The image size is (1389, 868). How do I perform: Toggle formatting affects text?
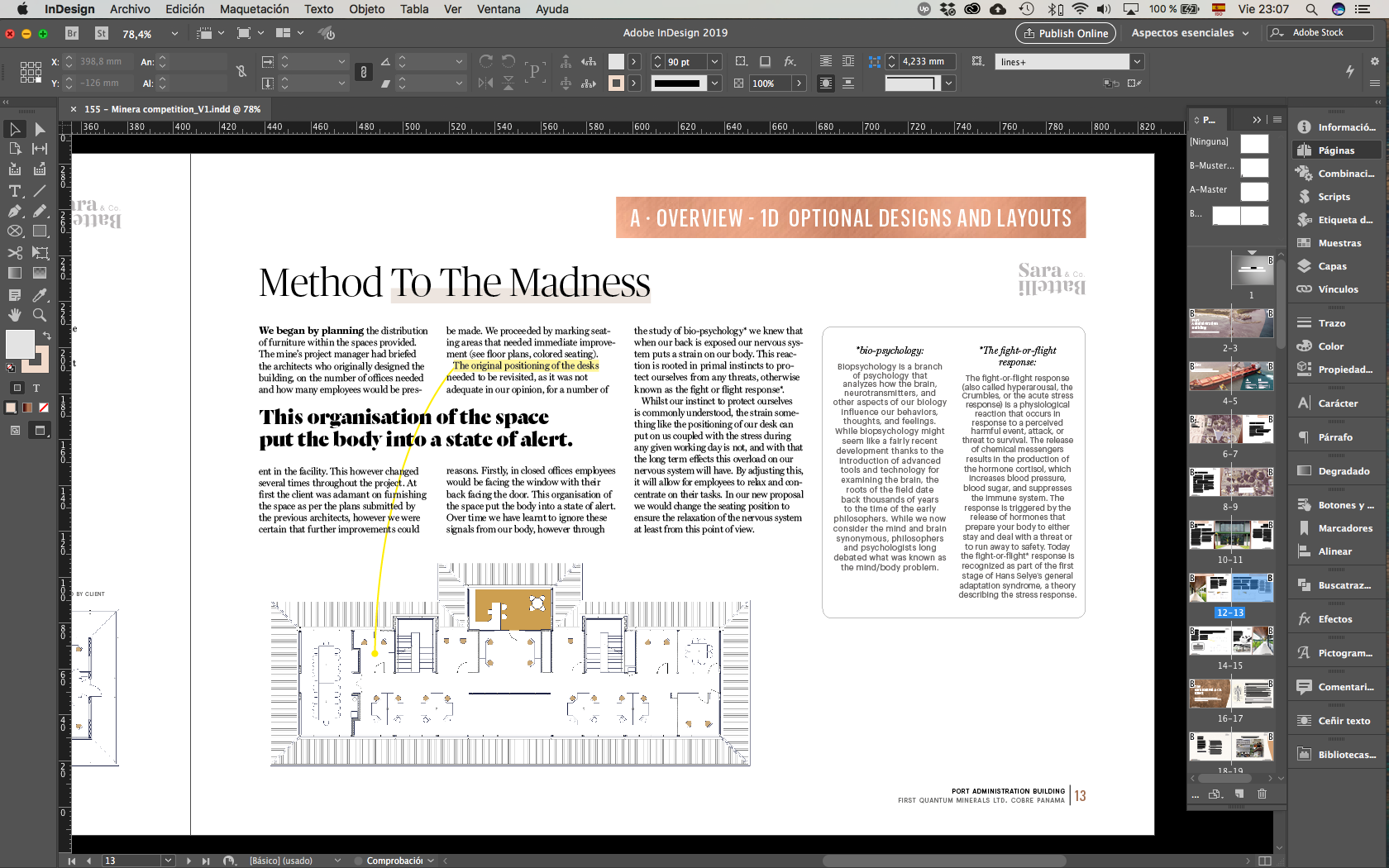[x=36, y=388]
